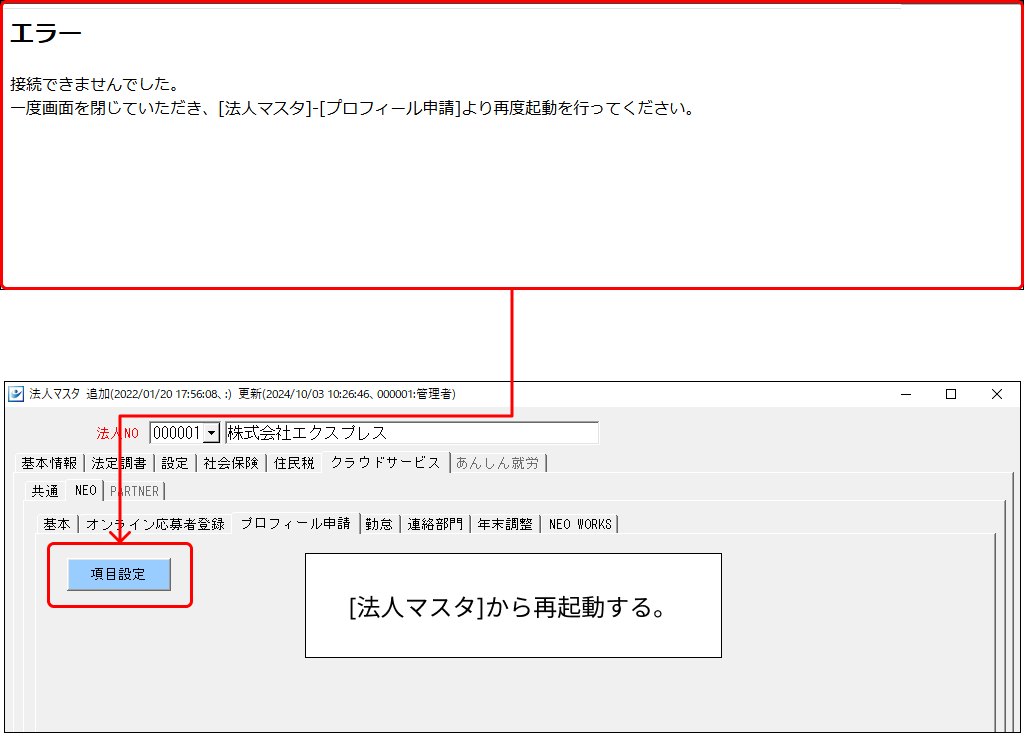The image size is (1024, 733).
Task: Switch to the 年末調整 tab
Action: (505, 524)
